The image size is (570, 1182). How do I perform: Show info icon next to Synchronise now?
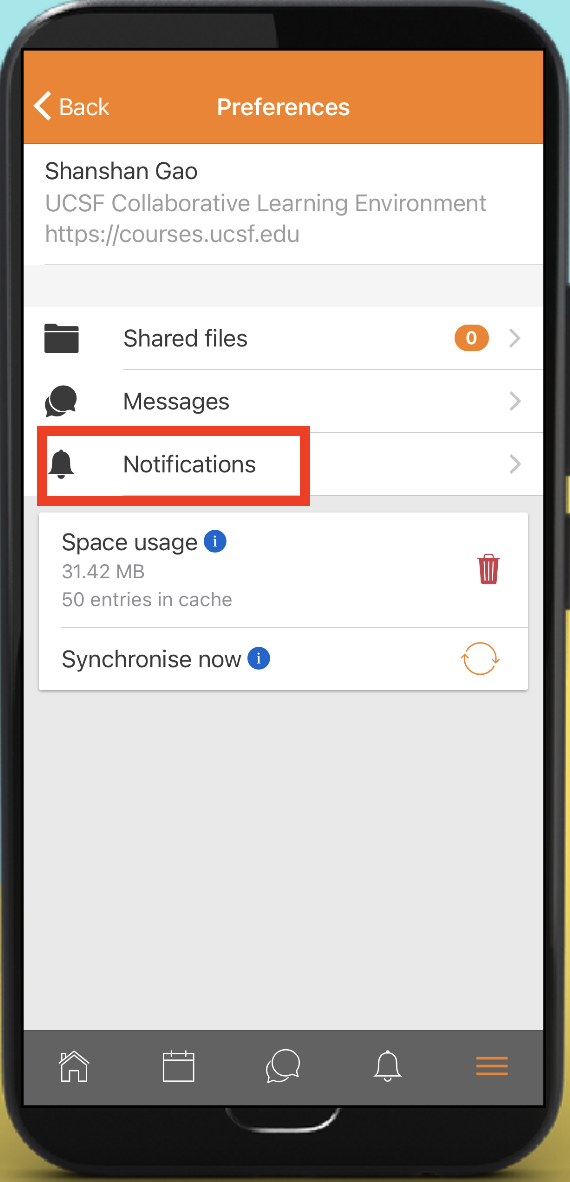259,659
